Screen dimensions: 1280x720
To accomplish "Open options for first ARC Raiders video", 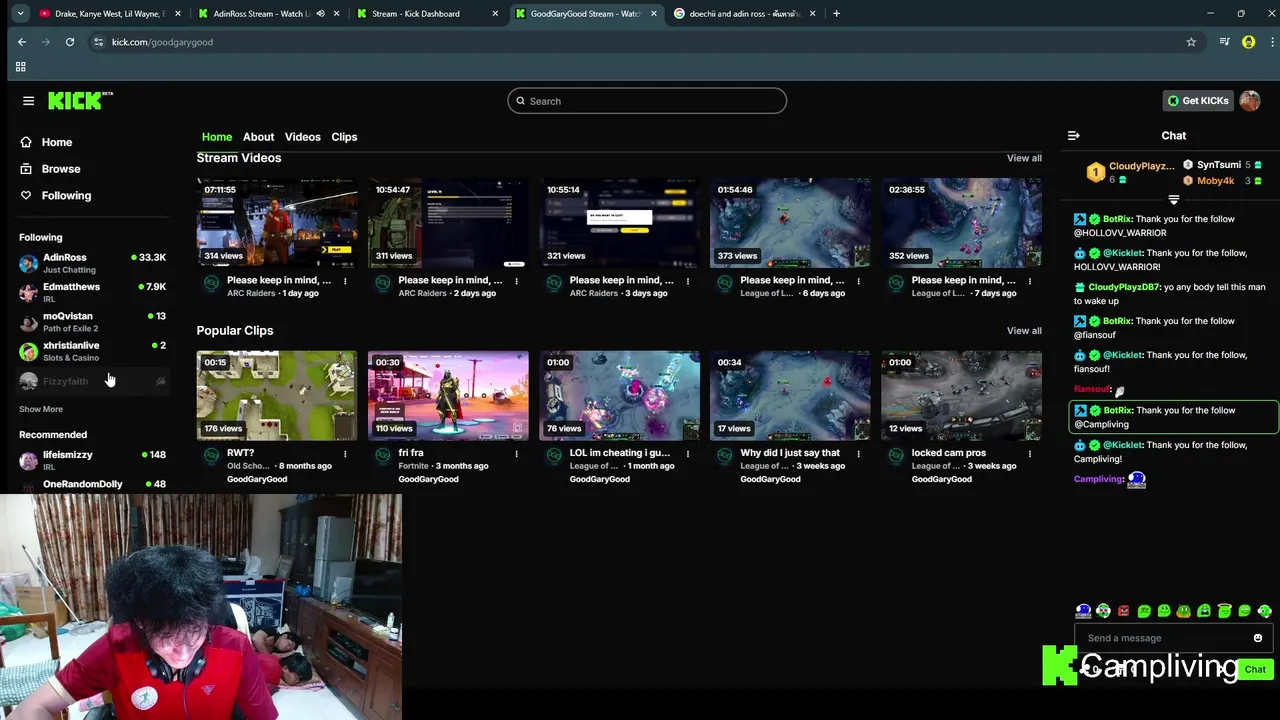I will [x=345, y=281].
